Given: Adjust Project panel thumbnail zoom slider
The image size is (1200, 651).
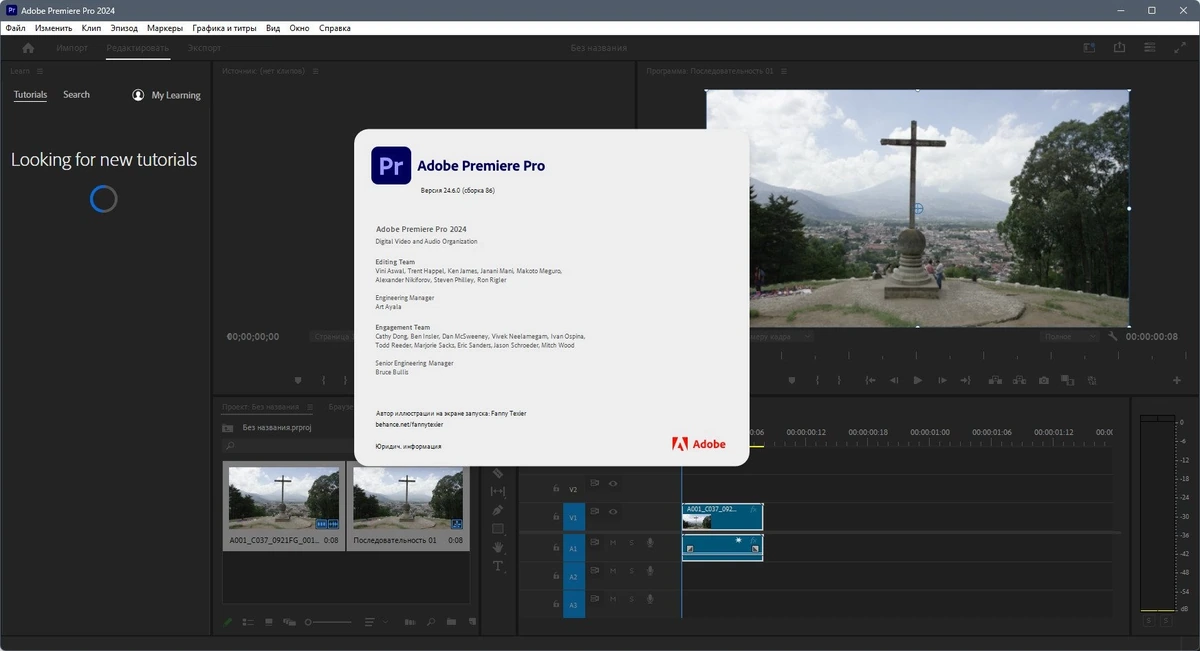Looking at the screenshot, I should point(328,622).
